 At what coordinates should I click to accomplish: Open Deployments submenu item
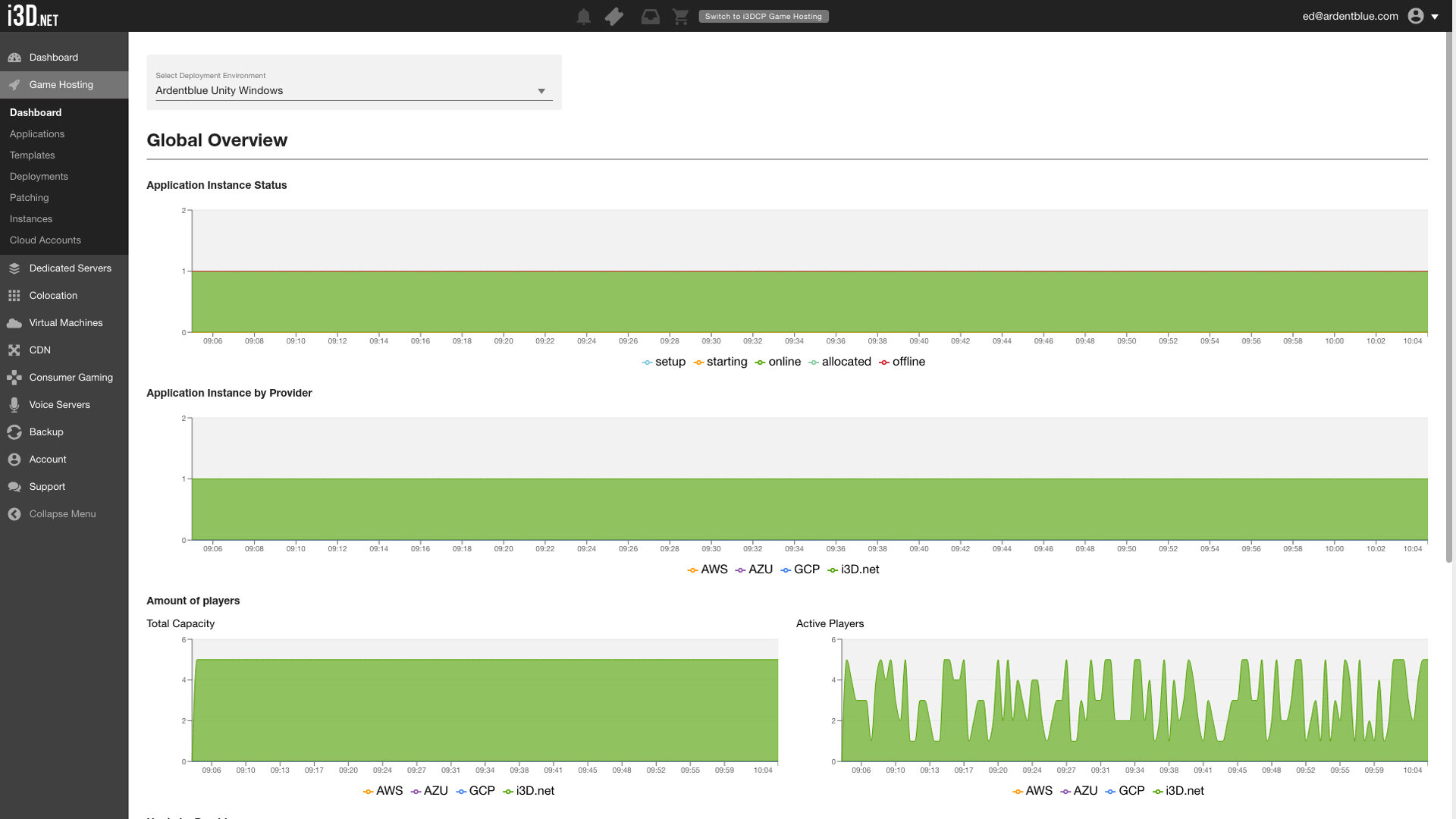39,176
